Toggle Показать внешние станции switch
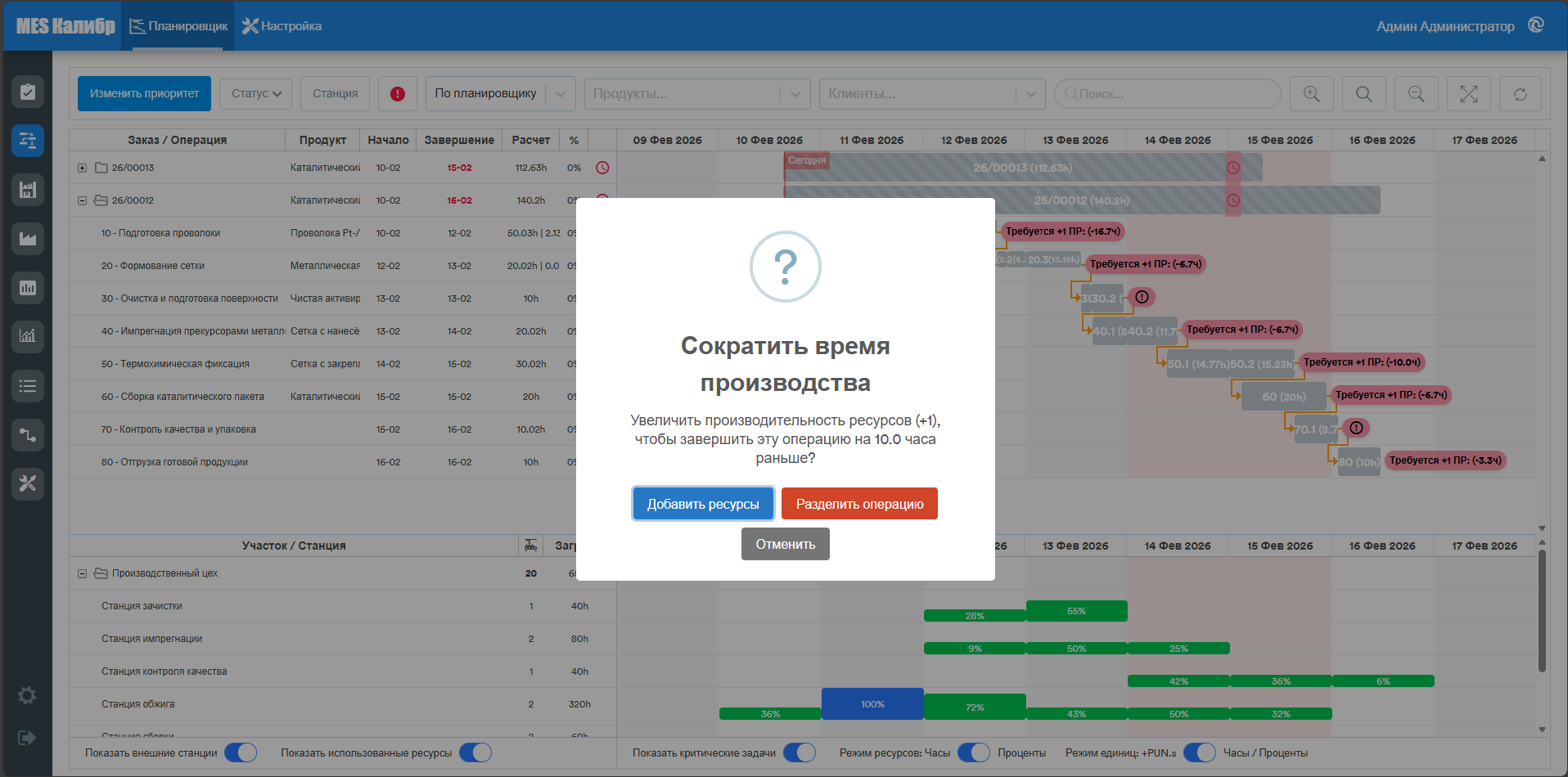This screenshot has width=1568, height=777. [241, 752]
